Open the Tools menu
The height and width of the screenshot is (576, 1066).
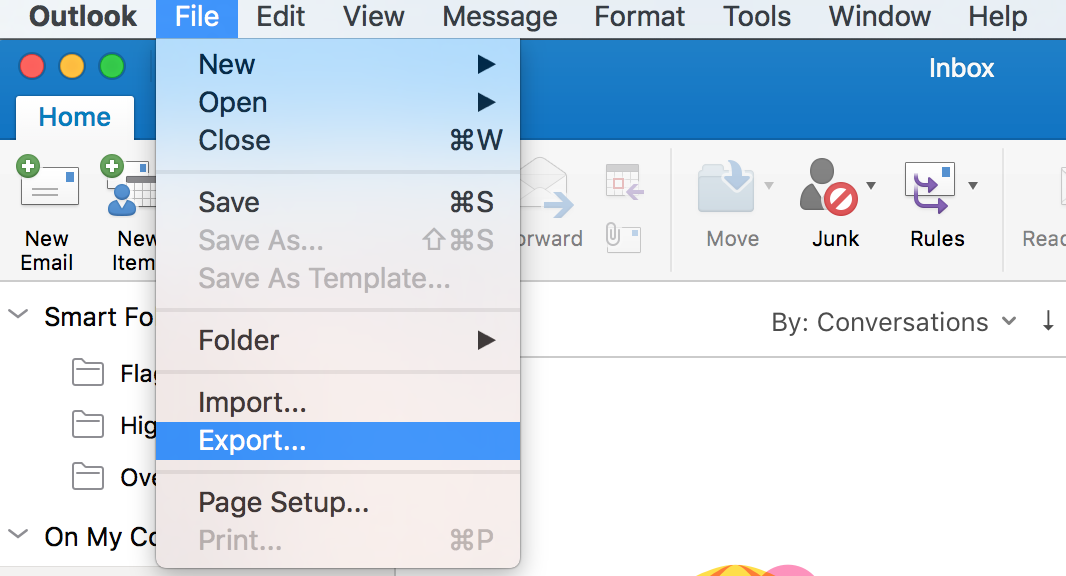[755, 16]
